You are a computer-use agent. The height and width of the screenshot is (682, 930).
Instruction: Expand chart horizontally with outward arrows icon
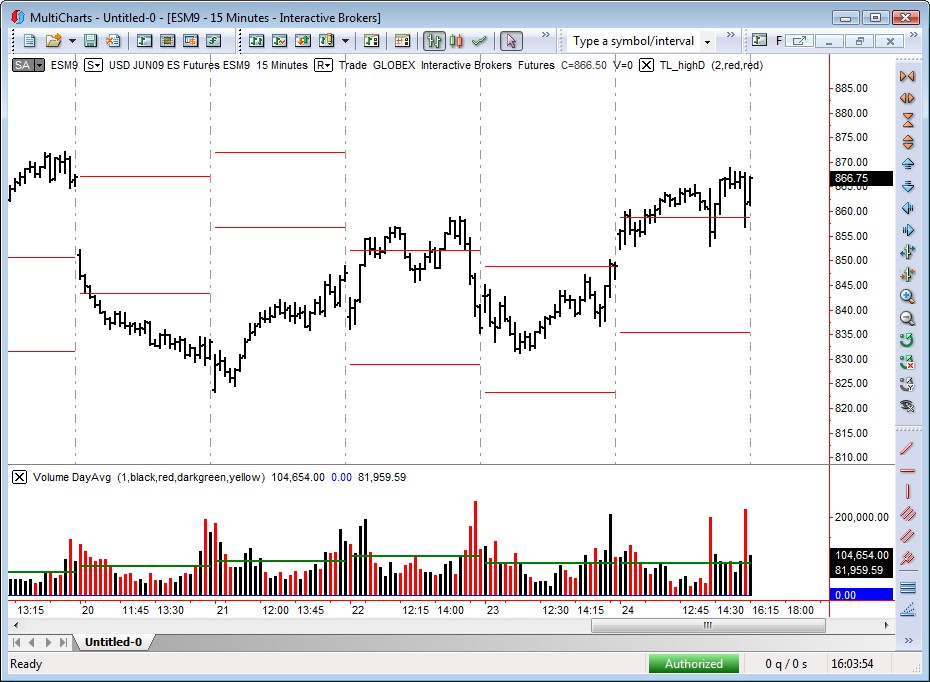coord(907,98)
